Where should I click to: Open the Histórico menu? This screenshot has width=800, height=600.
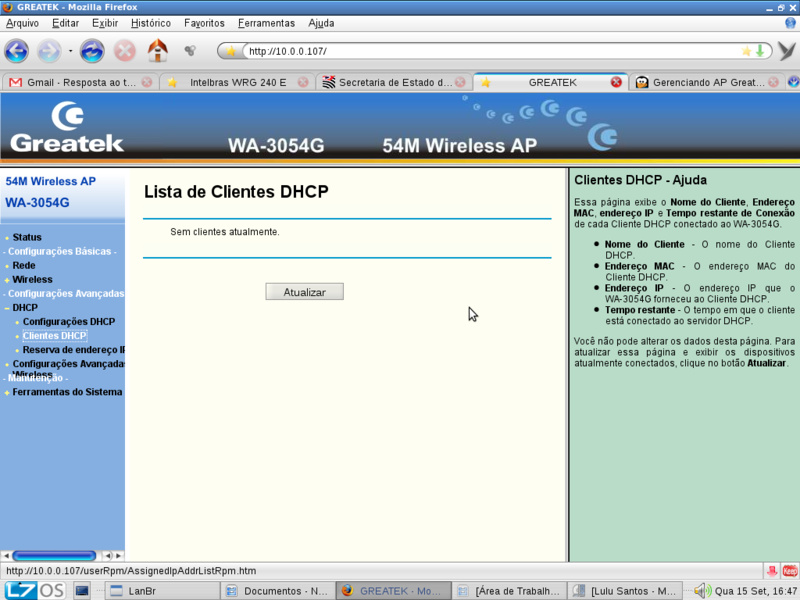pos(151,23)
